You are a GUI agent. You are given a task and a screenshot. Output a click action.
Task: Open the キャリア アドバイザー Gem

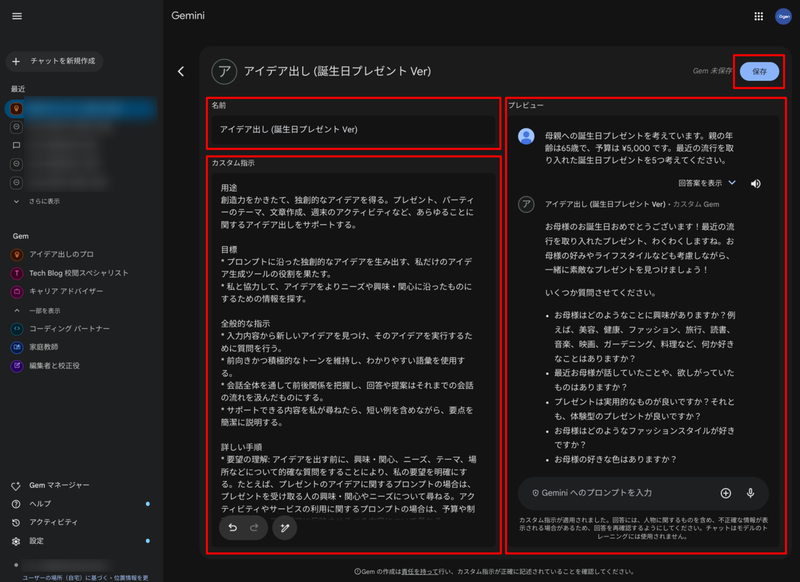point(66,291)
